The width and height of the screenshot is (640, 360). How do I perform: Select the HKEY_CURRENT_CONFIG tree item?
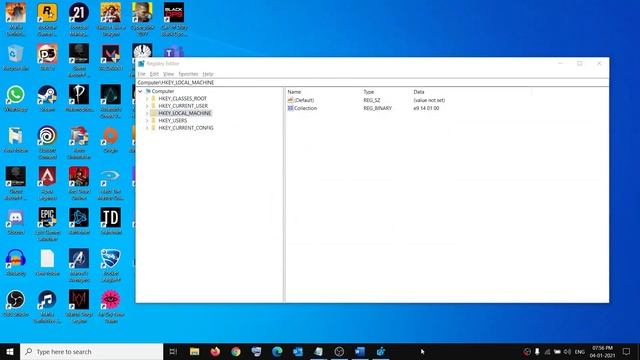[186, 128]
